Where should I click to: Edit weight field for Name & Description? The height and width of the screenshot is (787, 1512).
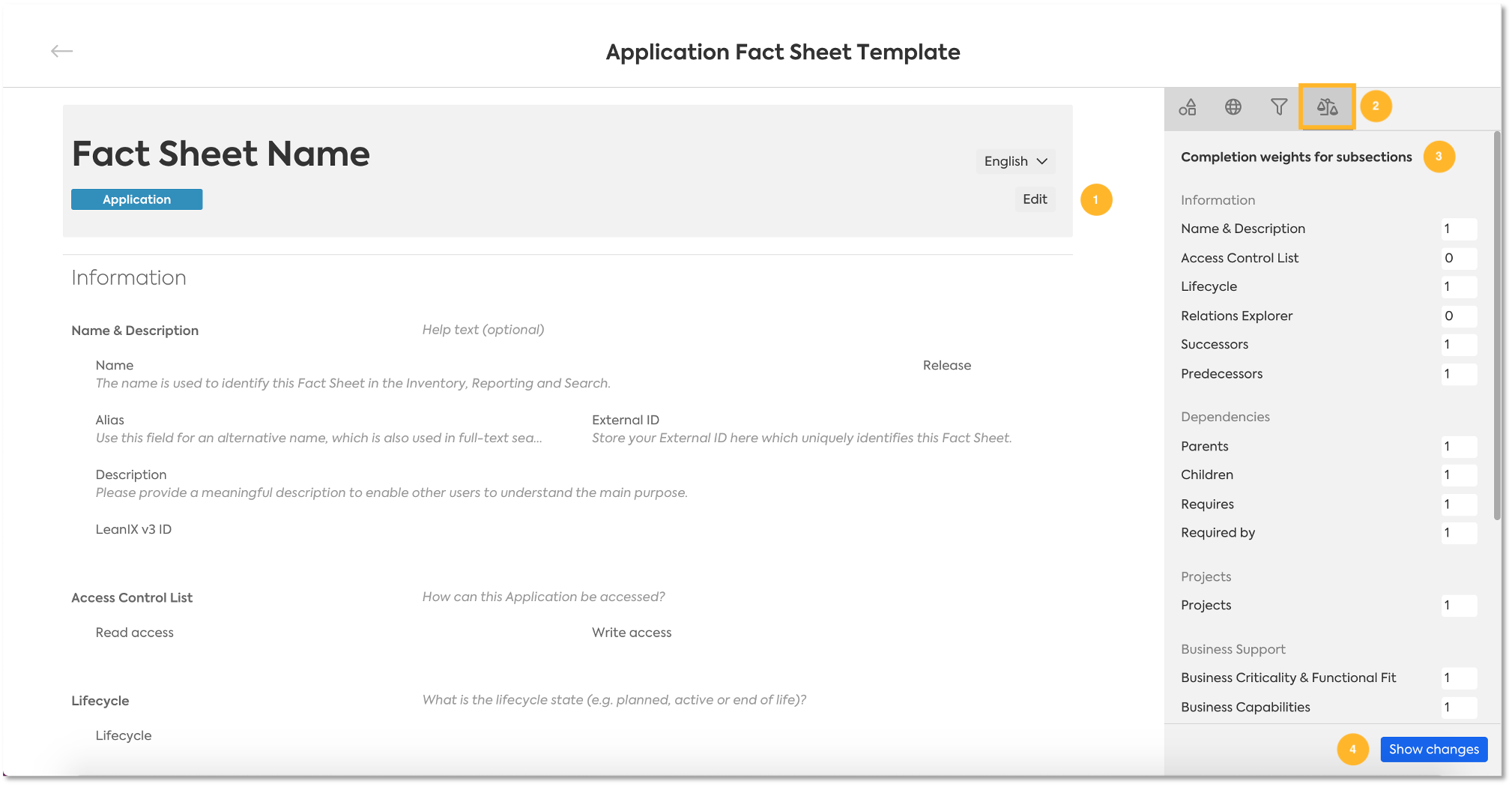1458,229
